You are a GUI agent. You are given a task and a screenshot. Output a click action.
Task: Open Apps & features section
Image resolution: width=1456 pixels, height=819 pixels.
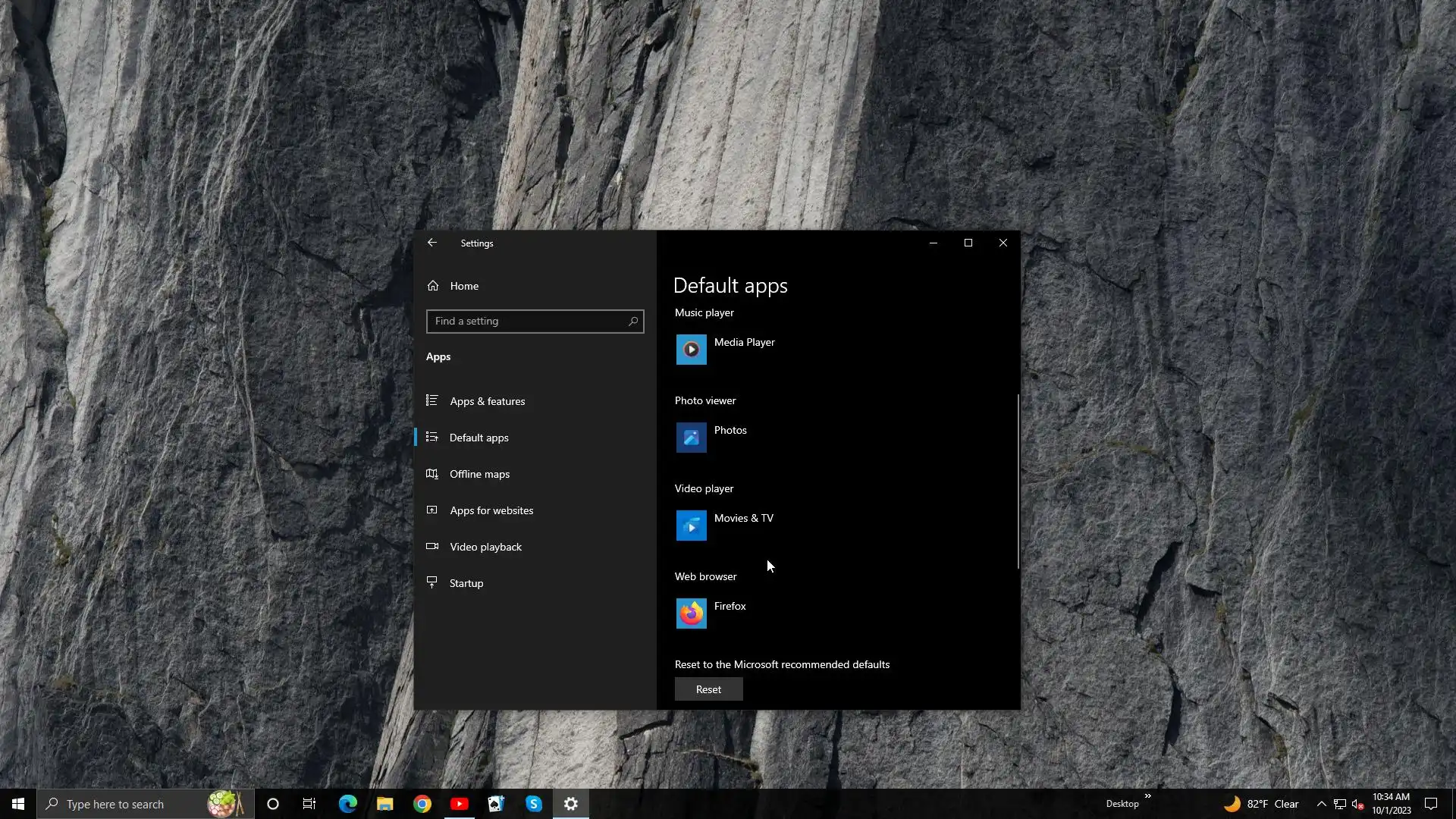point(487,401)
